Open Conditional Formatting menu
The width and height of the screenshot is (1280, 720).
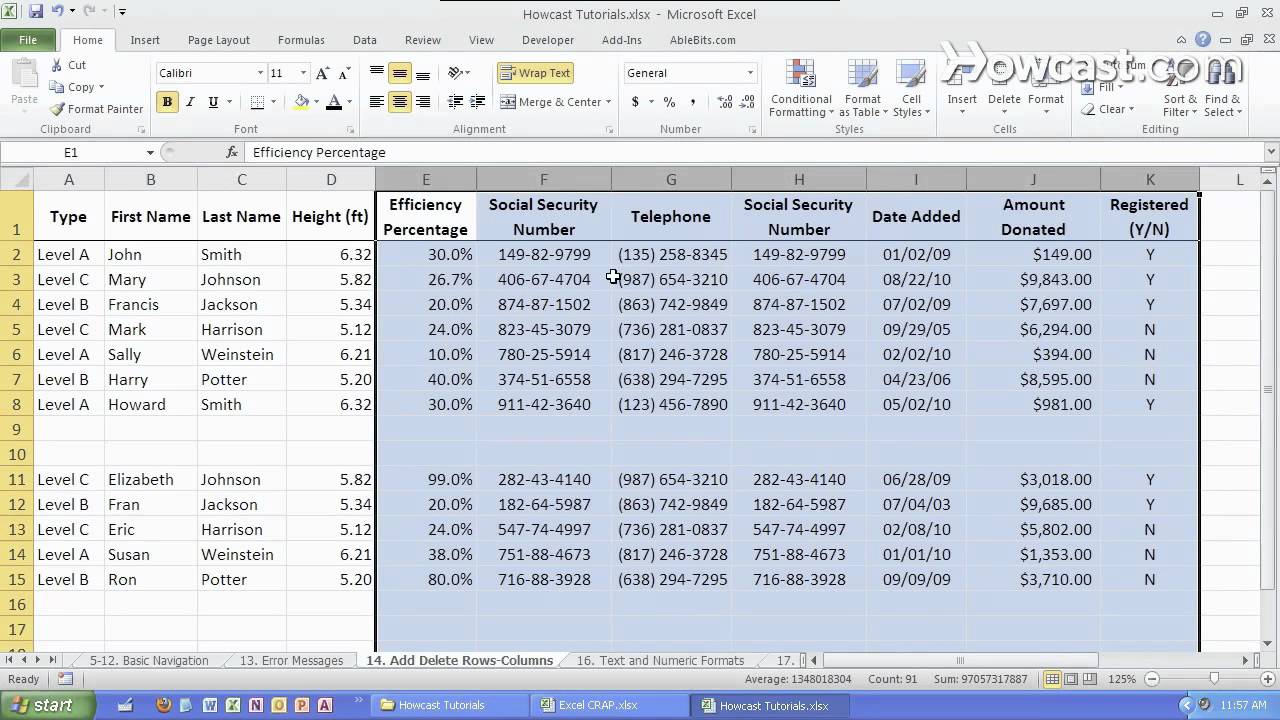(801, 89)
